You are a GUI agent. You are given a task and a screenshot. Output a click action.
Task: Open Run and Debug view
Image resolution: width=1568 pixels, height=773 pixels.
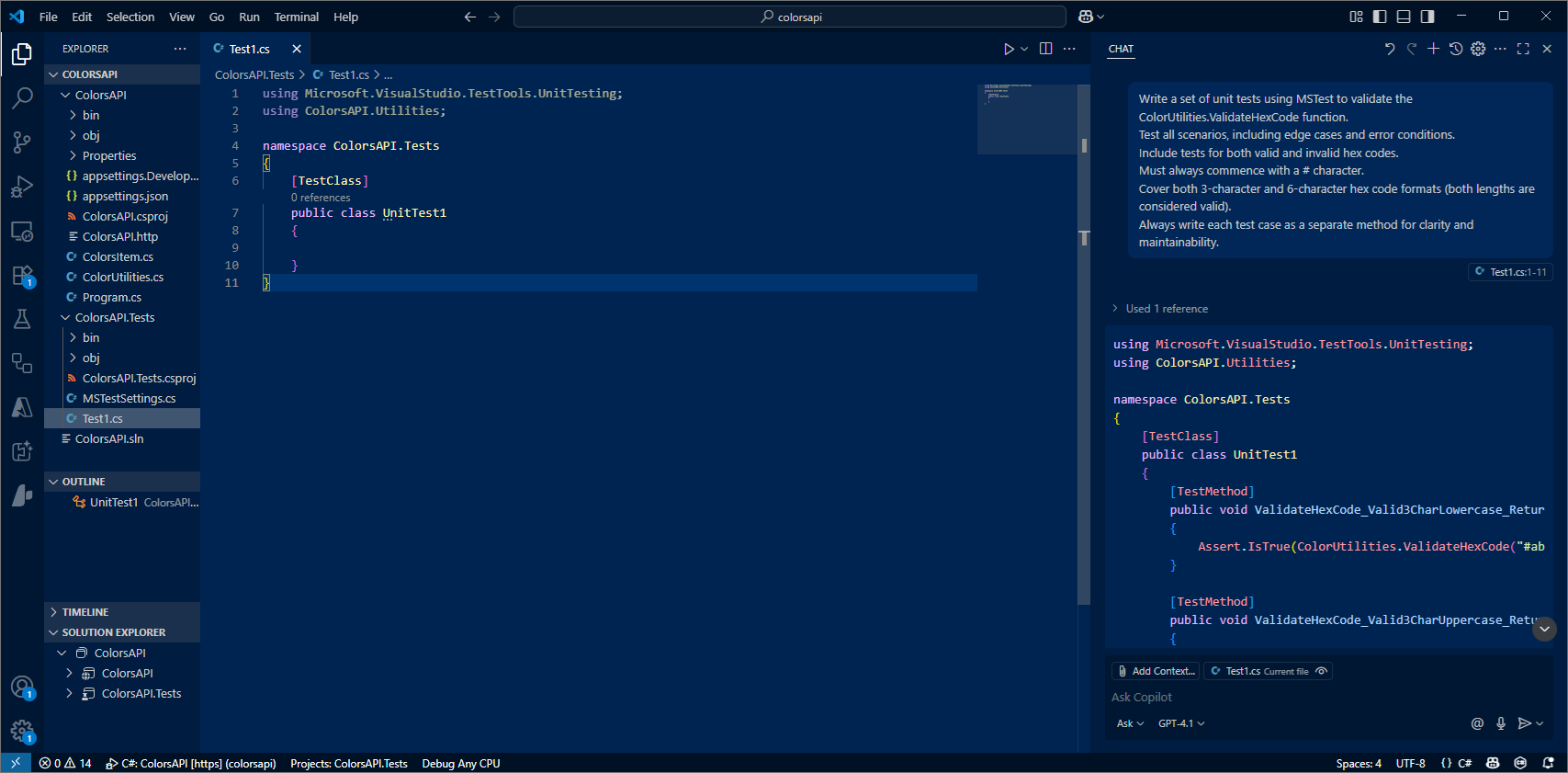(x=22, y=187)
